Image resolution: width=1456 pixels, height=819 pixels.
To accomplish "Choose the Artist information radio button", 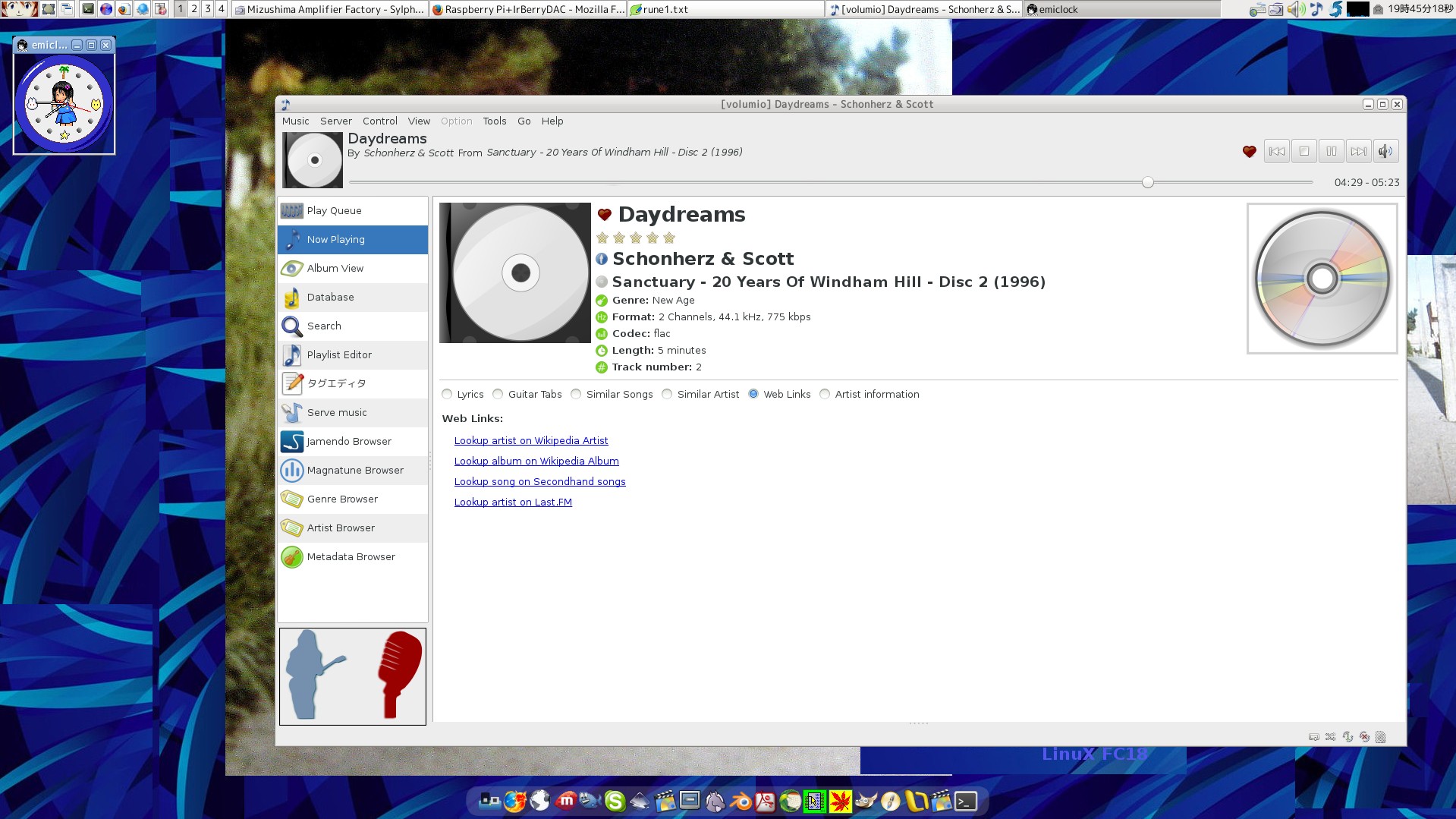I will coord(825,395).
